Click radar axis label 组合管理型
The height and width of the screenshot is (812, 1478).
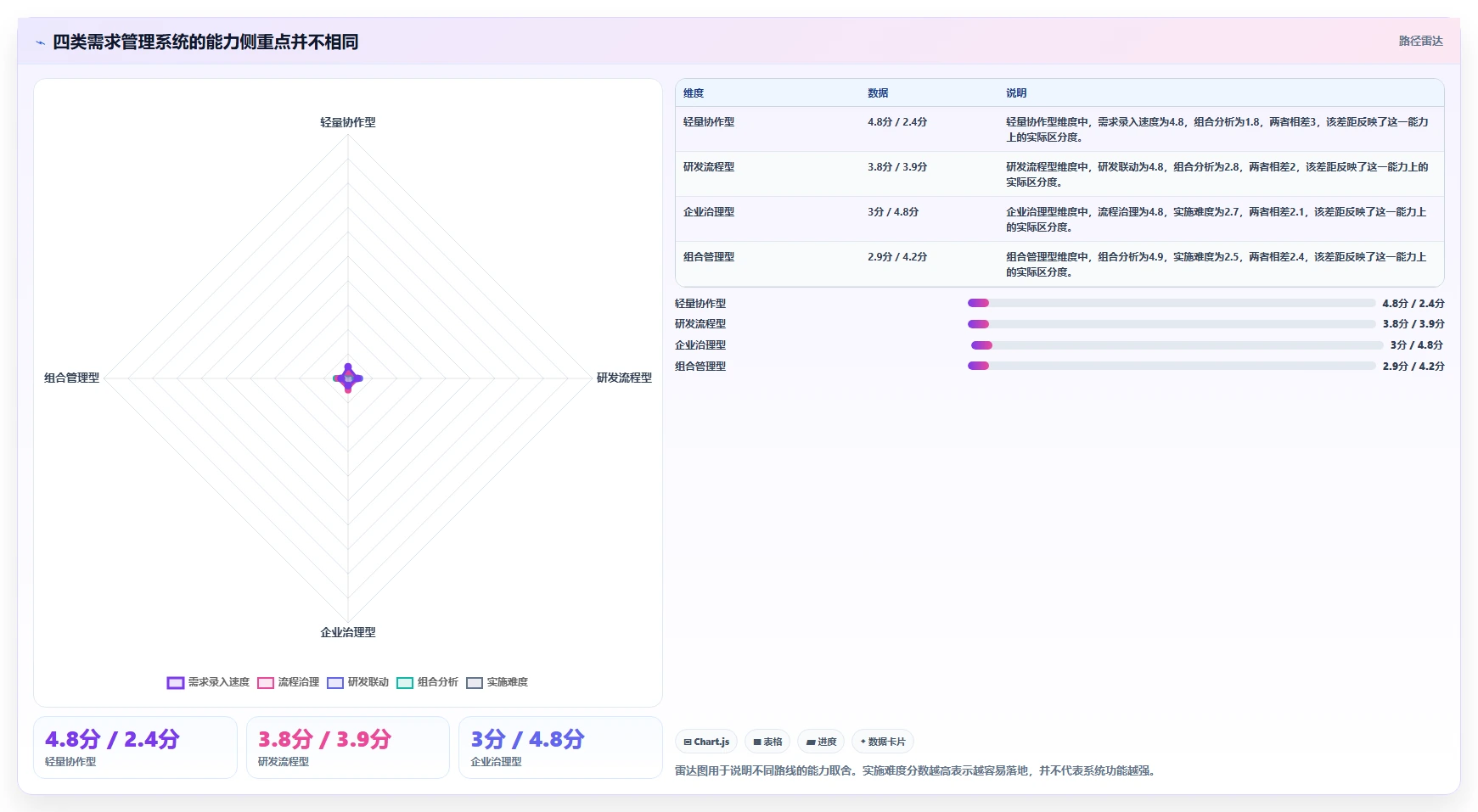(x=71, y=378)
